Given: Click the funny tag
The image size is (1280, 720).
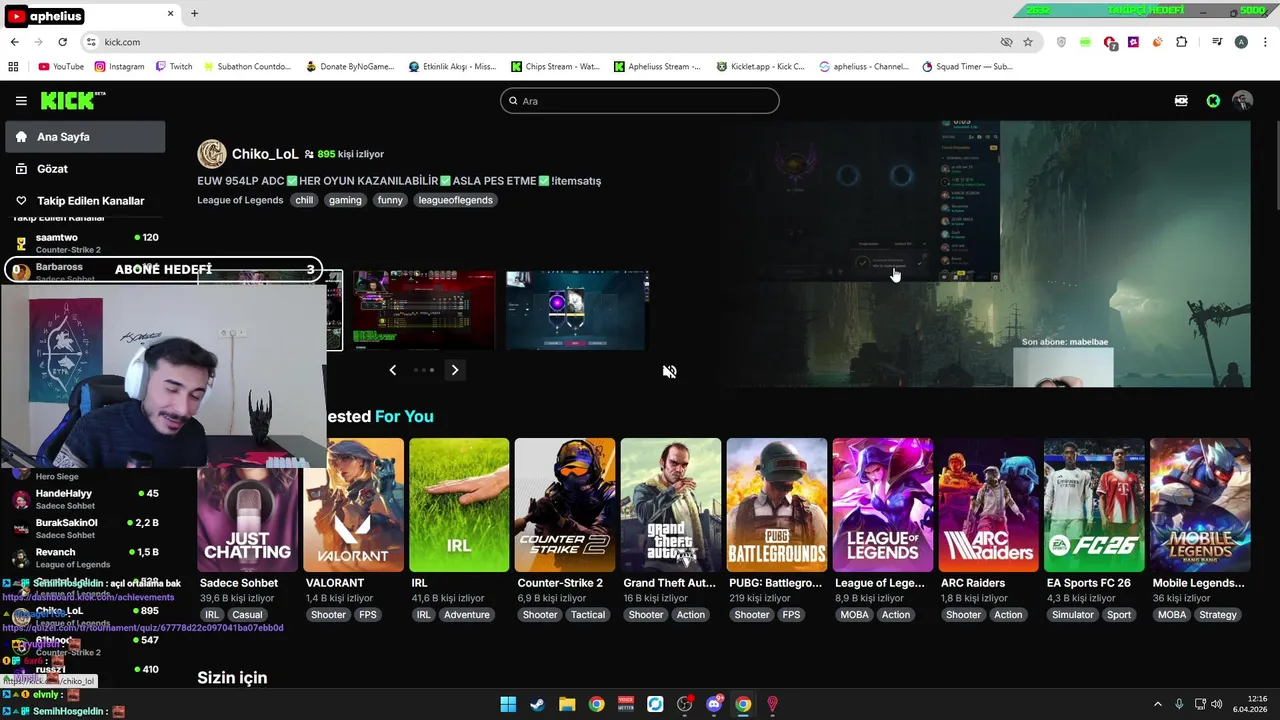Looking at the screenshot, I should [x=390, y=200].
